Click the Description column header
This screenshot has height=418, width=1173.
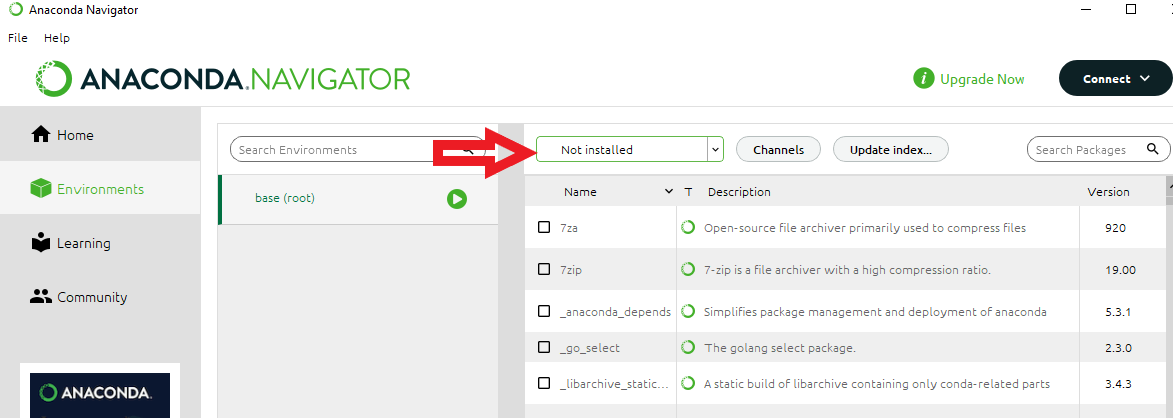[x=739, y=192]
